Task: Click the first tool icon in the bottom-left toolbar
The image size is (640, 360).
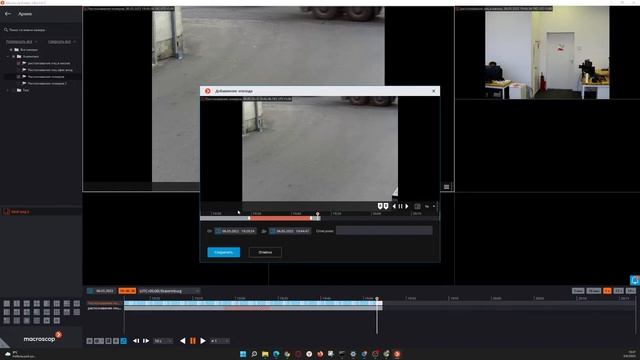Action: coord(89,341)
